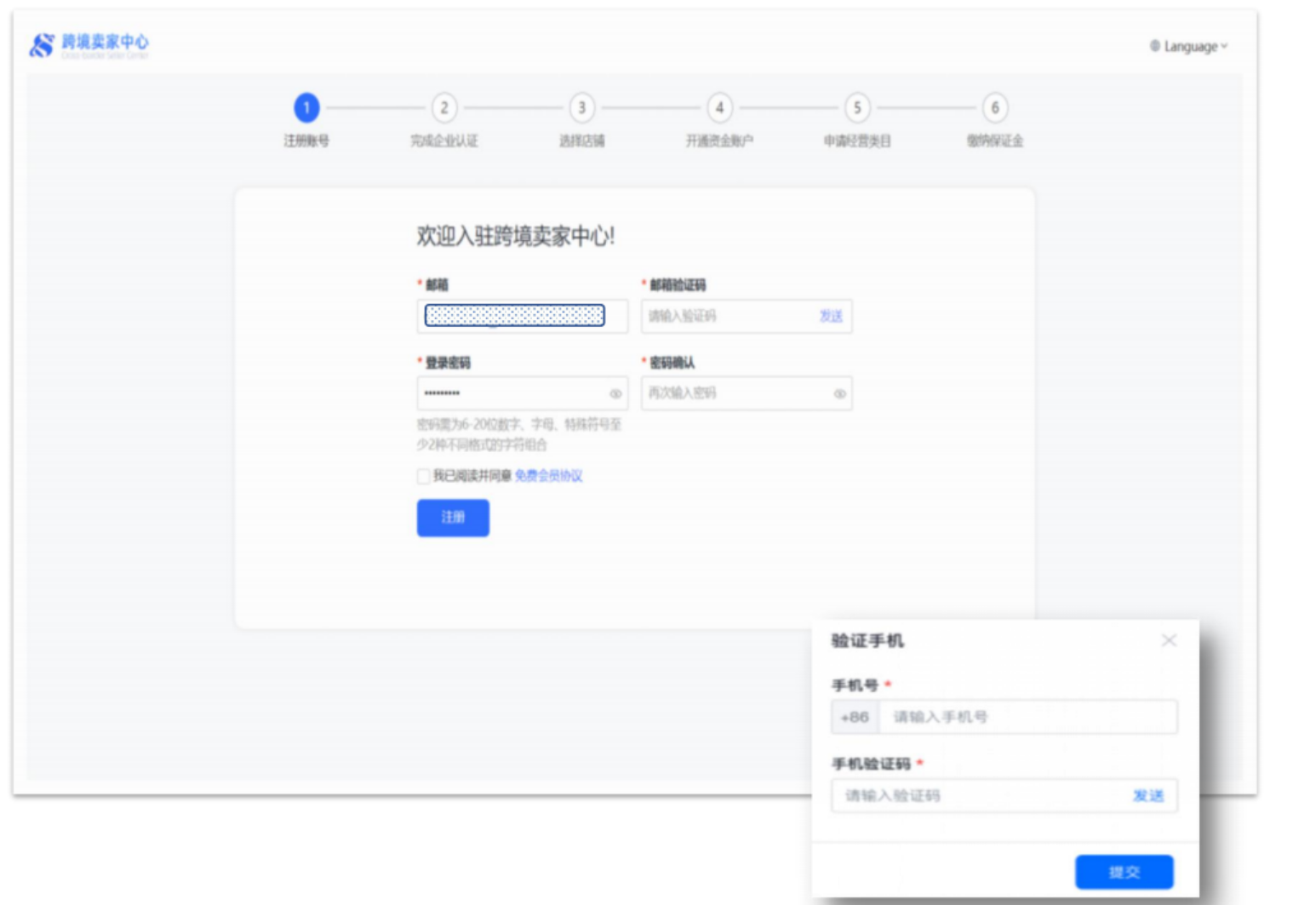This screenshot has height=905, width=1316.
Task: Open the 免费会员协议 link
Action: click(x=548, y=476)
